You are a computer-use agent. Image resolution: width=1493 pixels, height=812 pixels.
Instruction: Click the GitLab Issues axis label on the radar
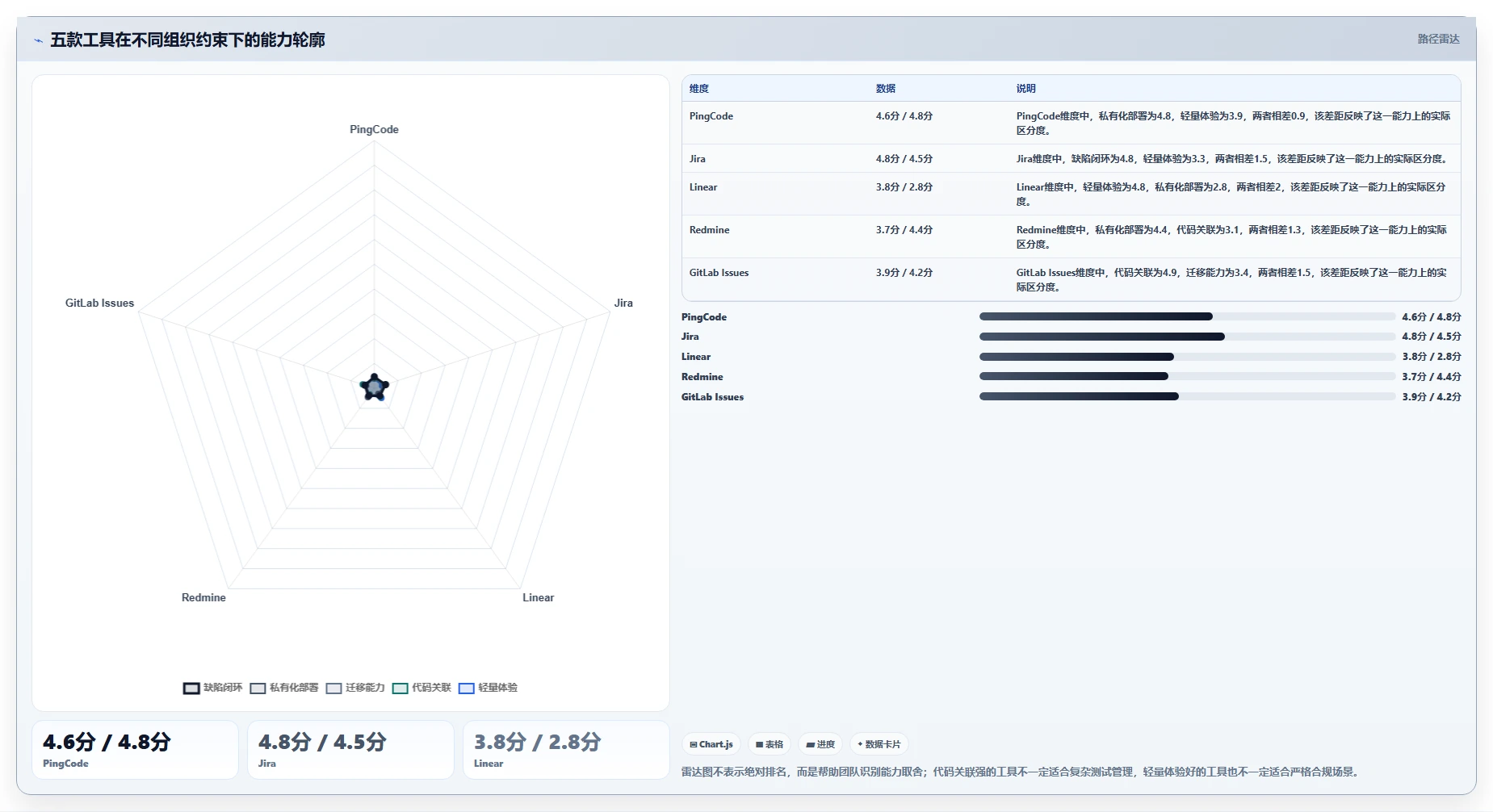(x=99, y=303)
